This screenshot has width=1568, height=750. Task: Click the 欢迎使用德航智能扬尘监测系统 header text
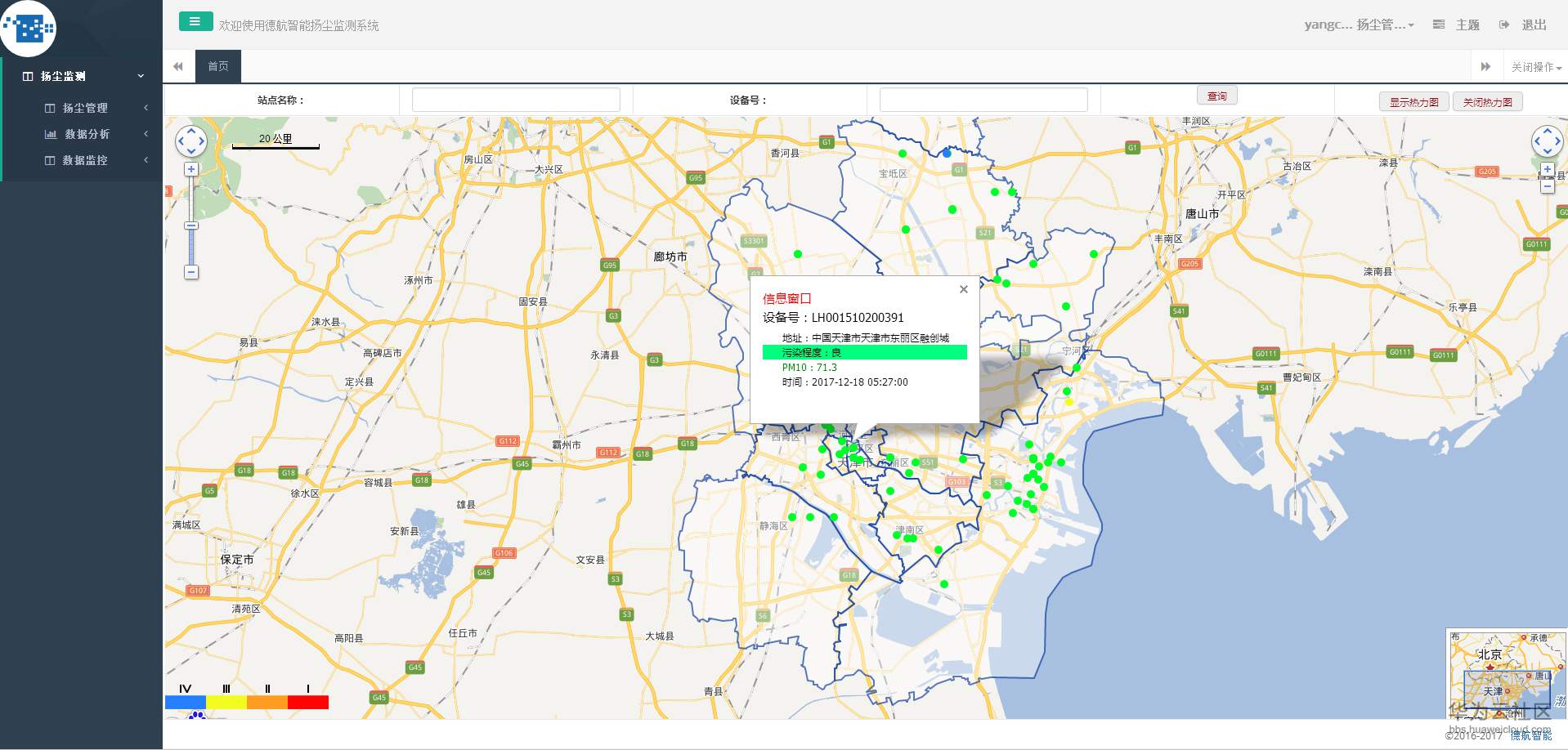tap(299, 25)
